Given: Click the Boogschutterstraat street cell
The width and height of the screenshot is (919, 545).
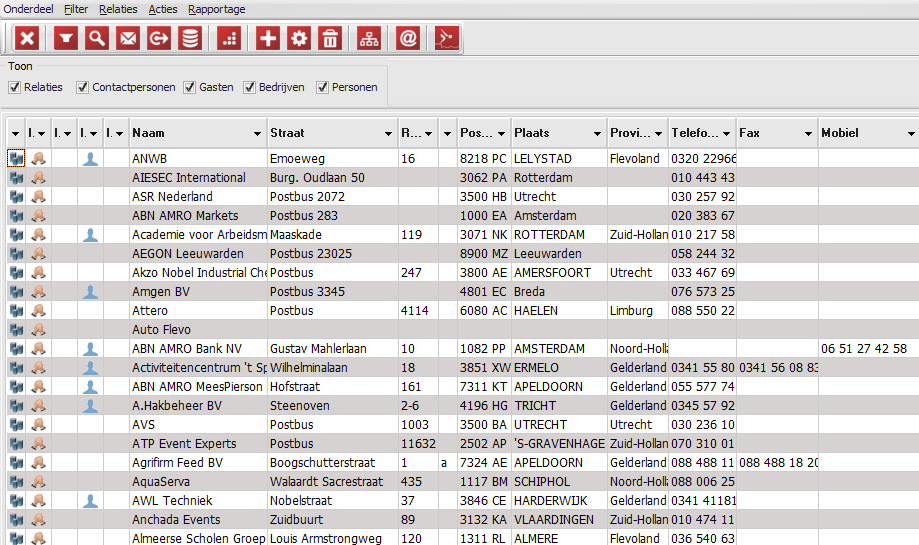Looking at the screenshot, I should tap(332, 463).
